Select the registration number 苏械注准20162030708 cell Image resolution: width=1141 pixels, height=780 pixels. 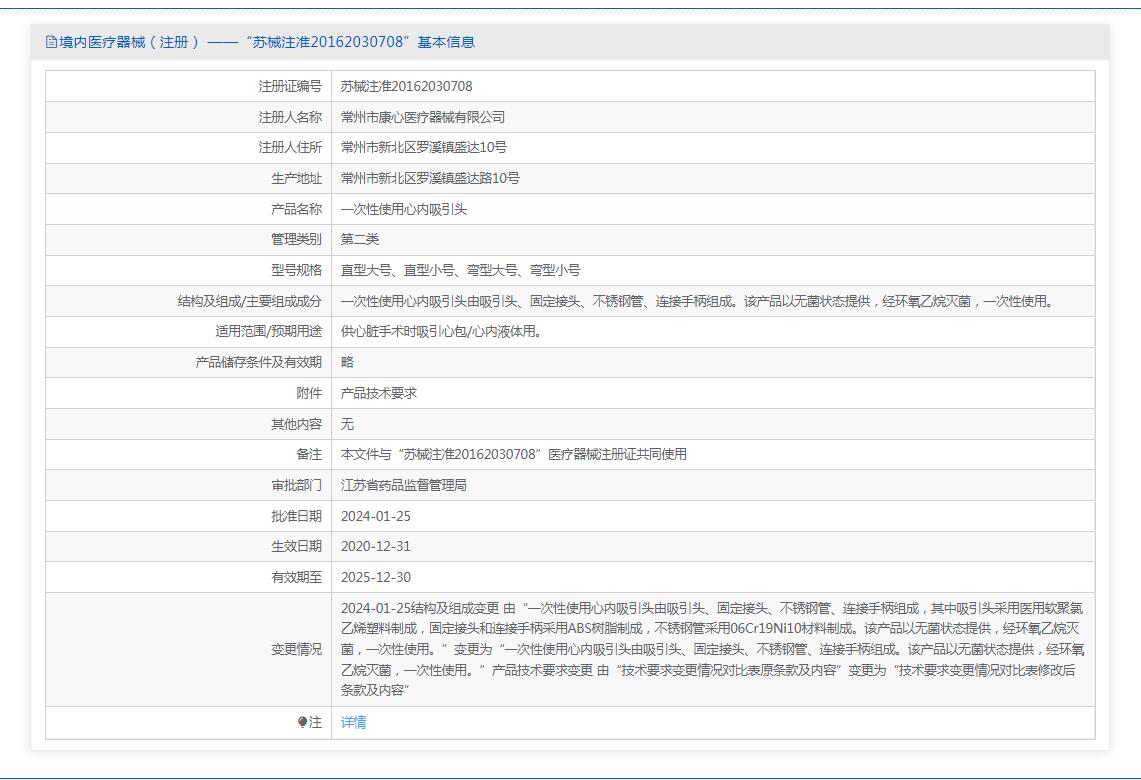point(406,86)
